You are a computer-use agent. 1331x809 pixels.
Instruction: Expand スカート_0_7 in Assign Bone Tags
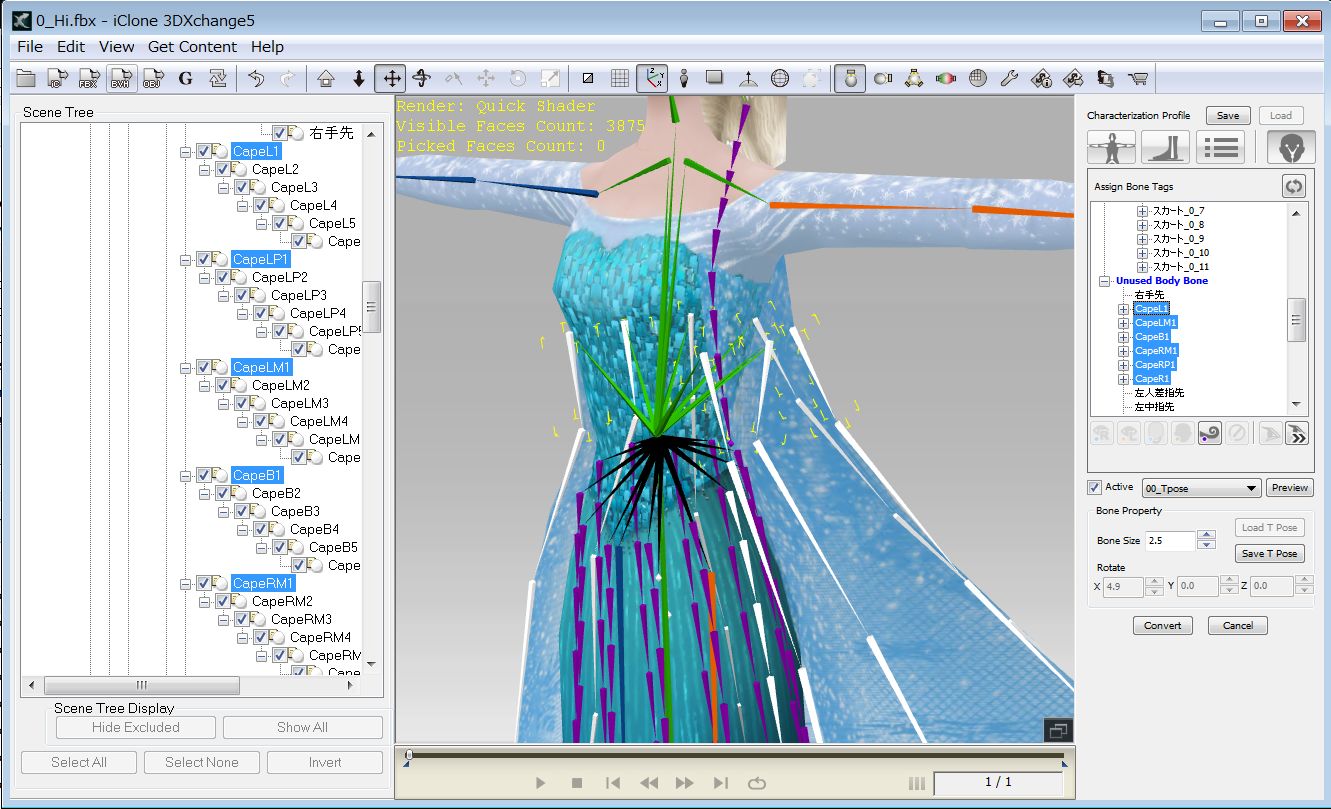[1142, 211]
